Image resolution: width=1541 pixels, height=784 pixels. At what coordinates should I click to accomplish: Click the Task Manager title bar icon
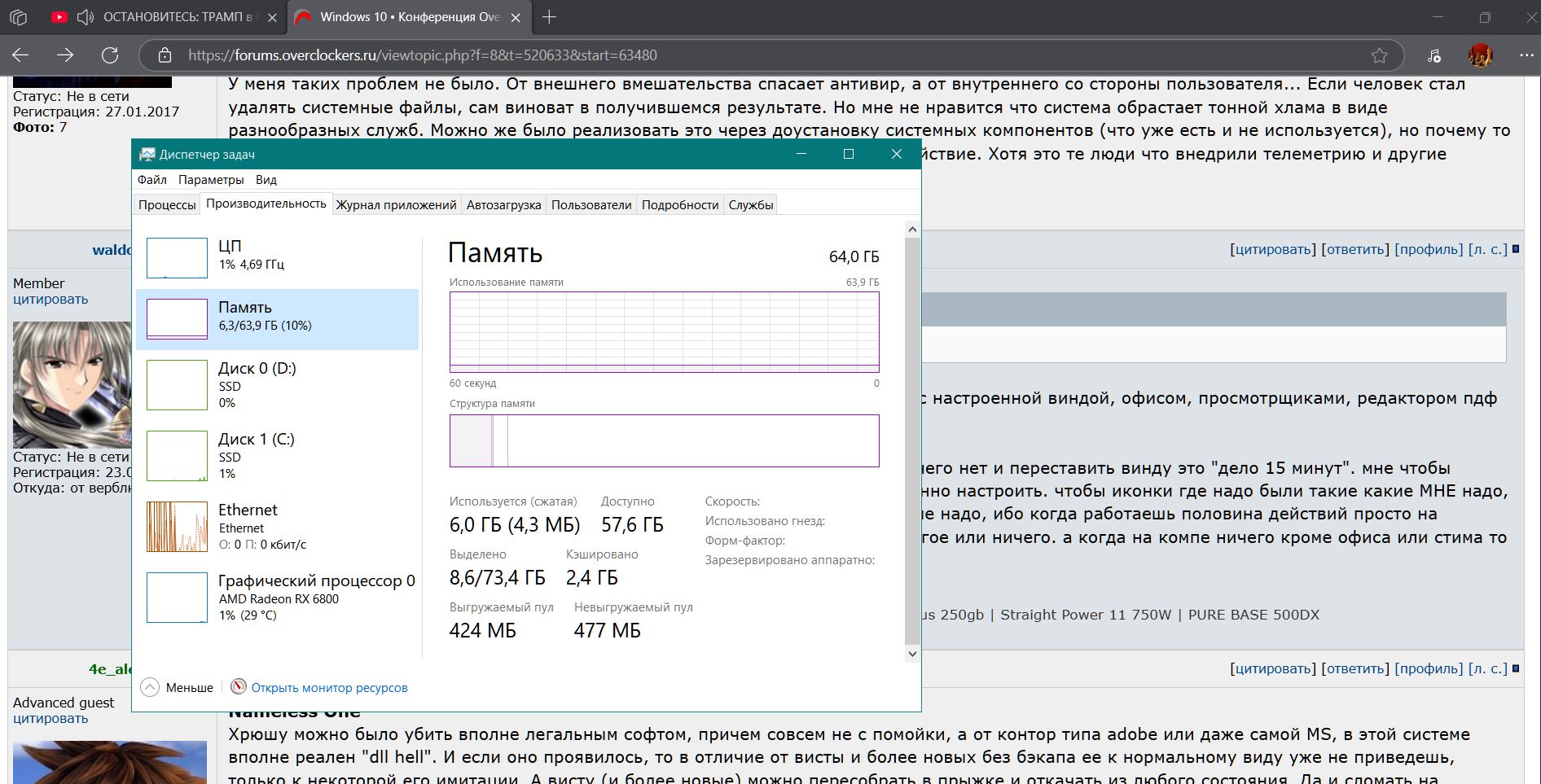click(x=147, y=154)
